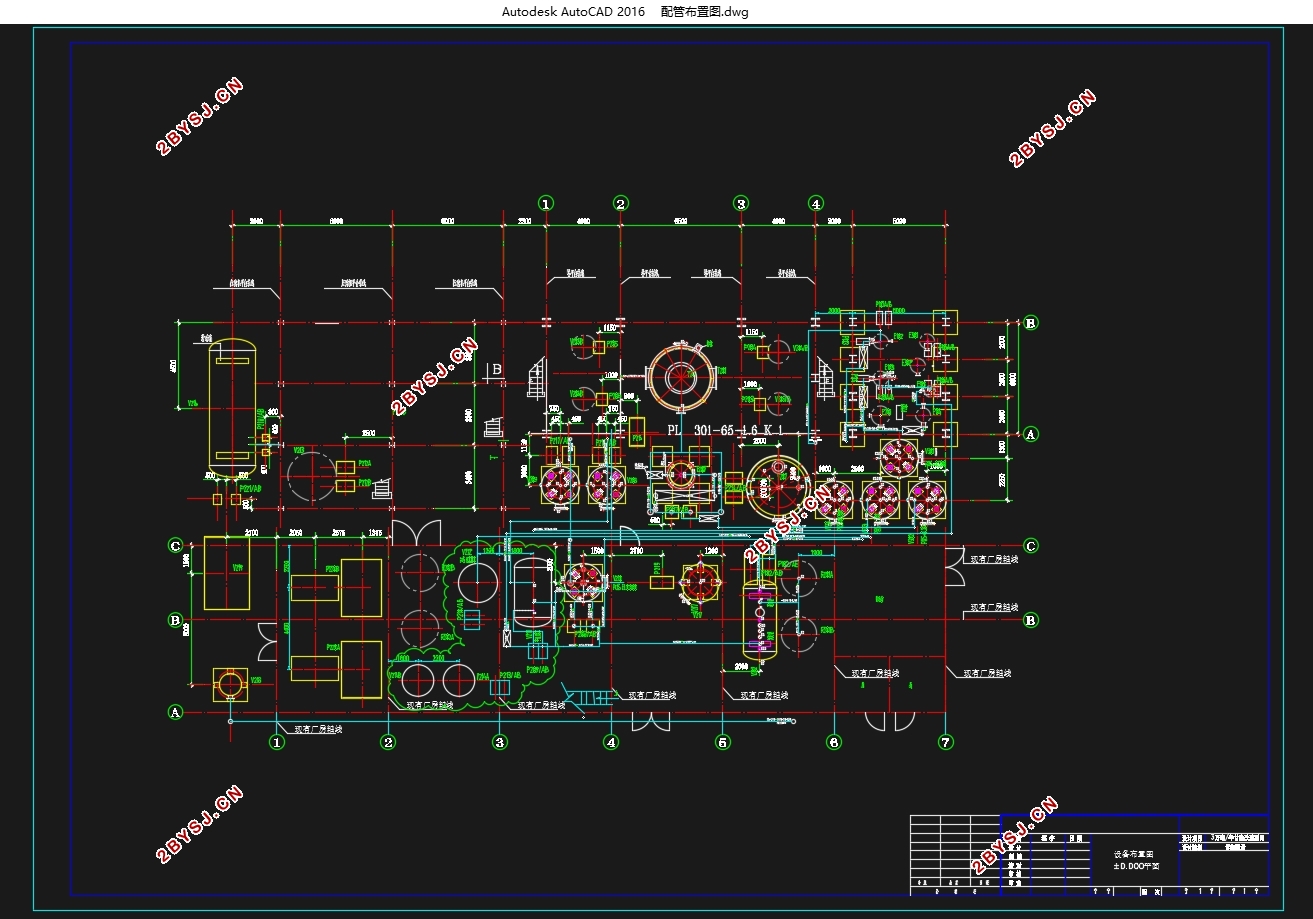Click the P121/AB pump label

click(249, 488)
